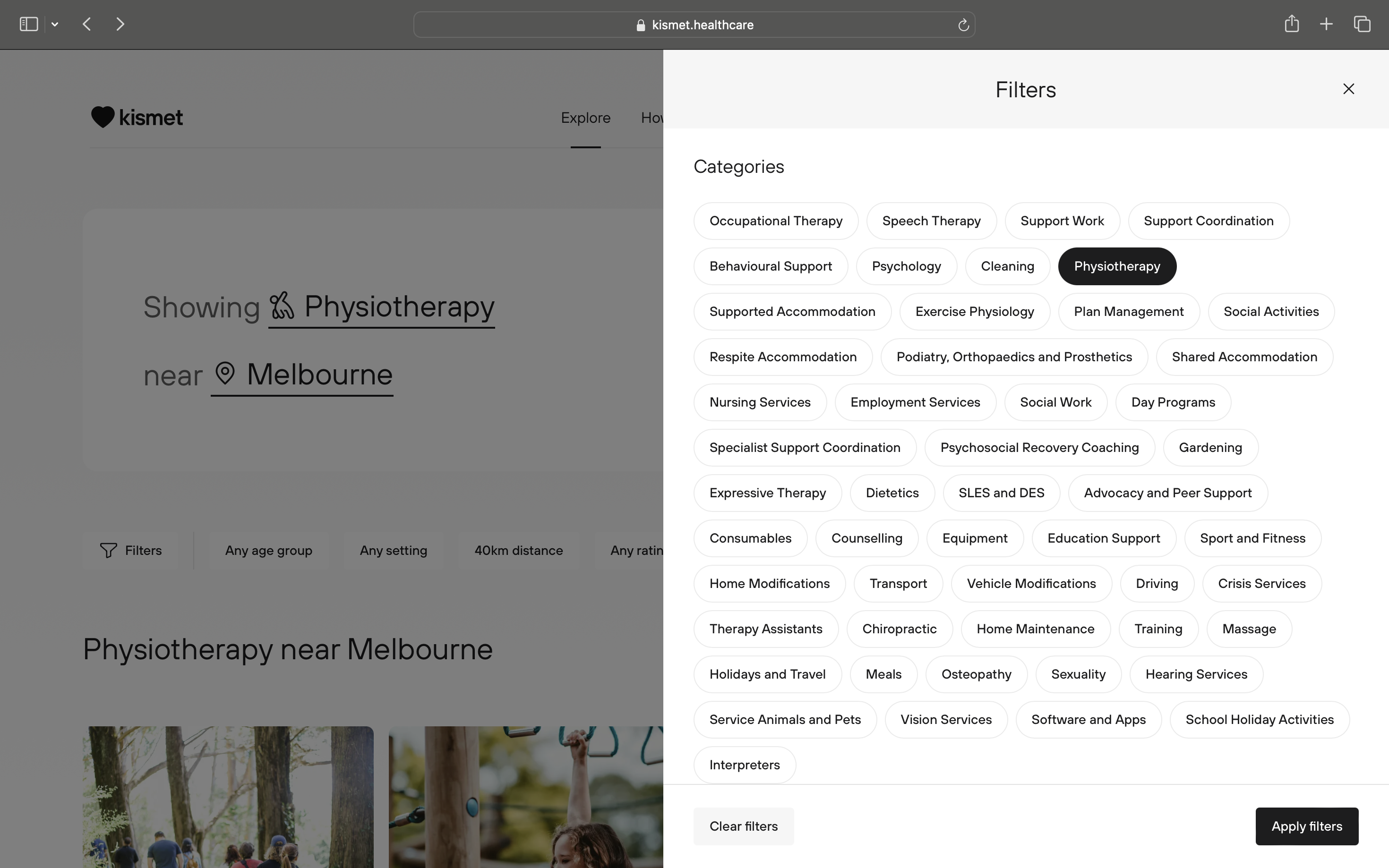
Task: Select the Dietetics chip
Action: click(x=892, y=493)
